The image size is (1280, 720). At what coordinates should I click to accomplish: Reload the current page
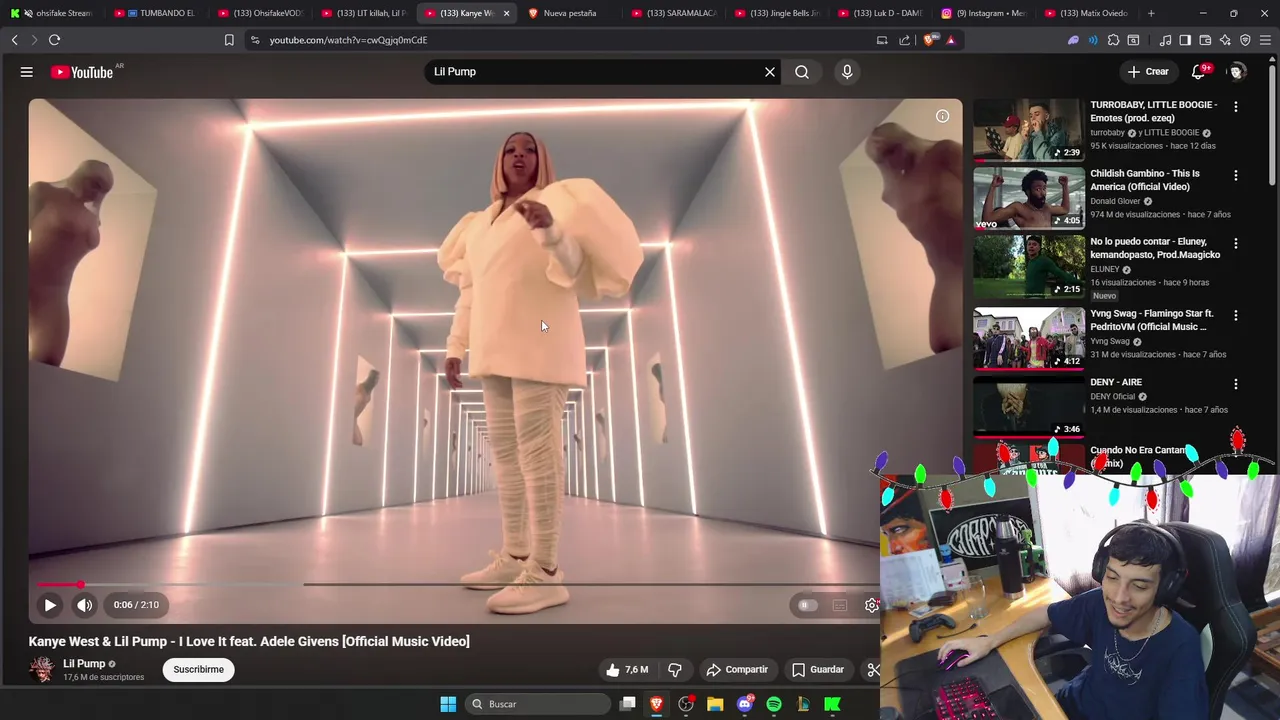click(54, 40)
